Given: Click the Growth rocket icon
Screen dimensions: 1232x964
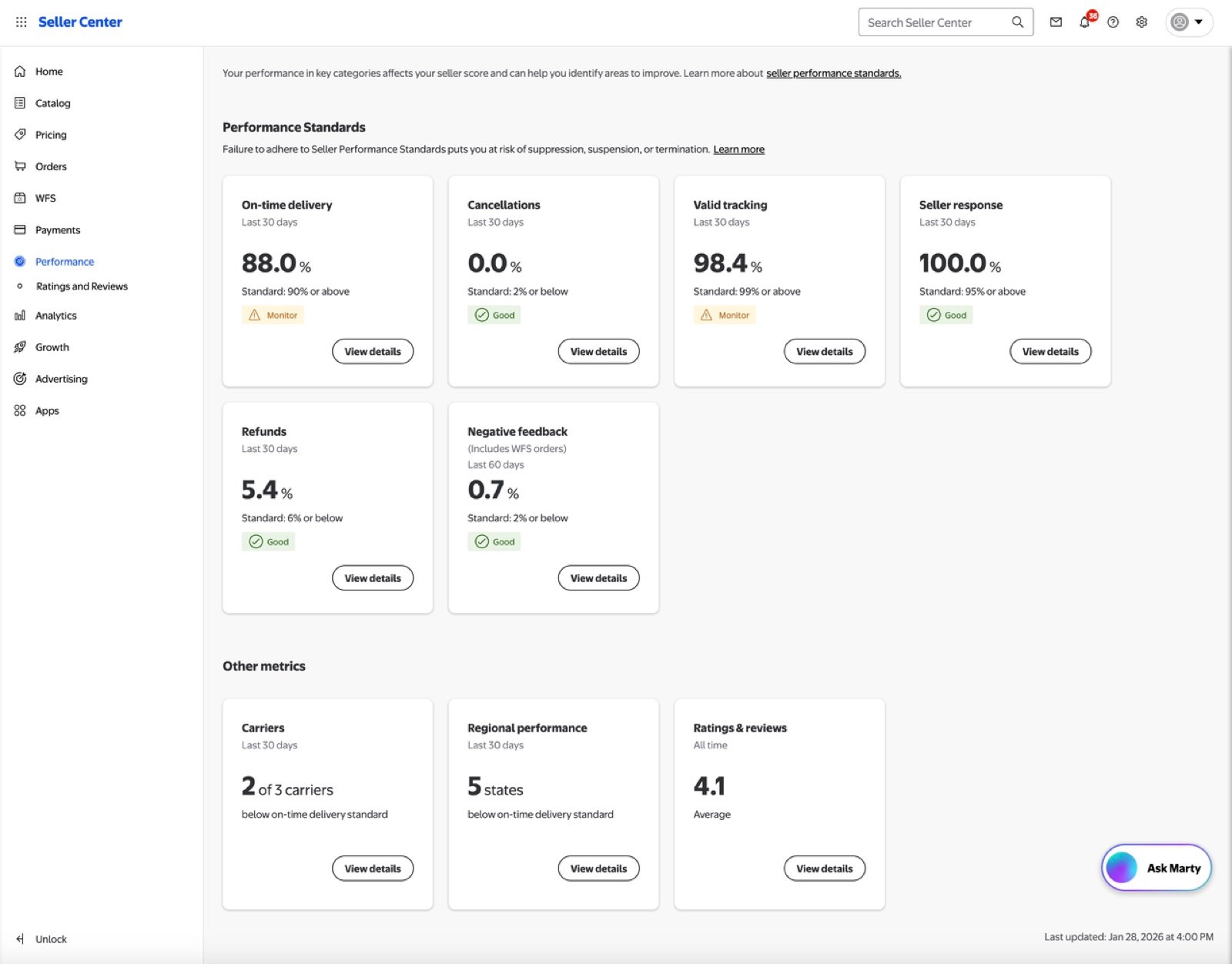Looking at the screenshot, I should tap(20, 347).
